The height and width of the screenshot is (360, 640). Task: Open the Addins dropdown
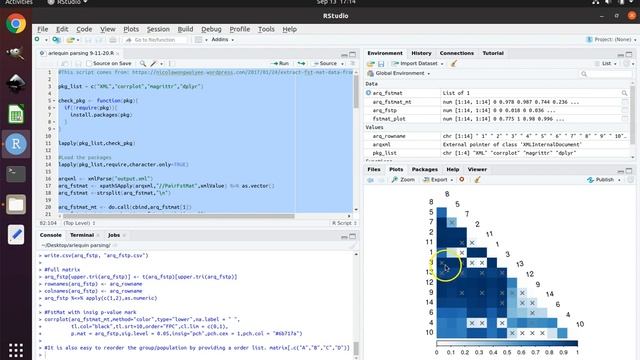click(x=222, y=40)
